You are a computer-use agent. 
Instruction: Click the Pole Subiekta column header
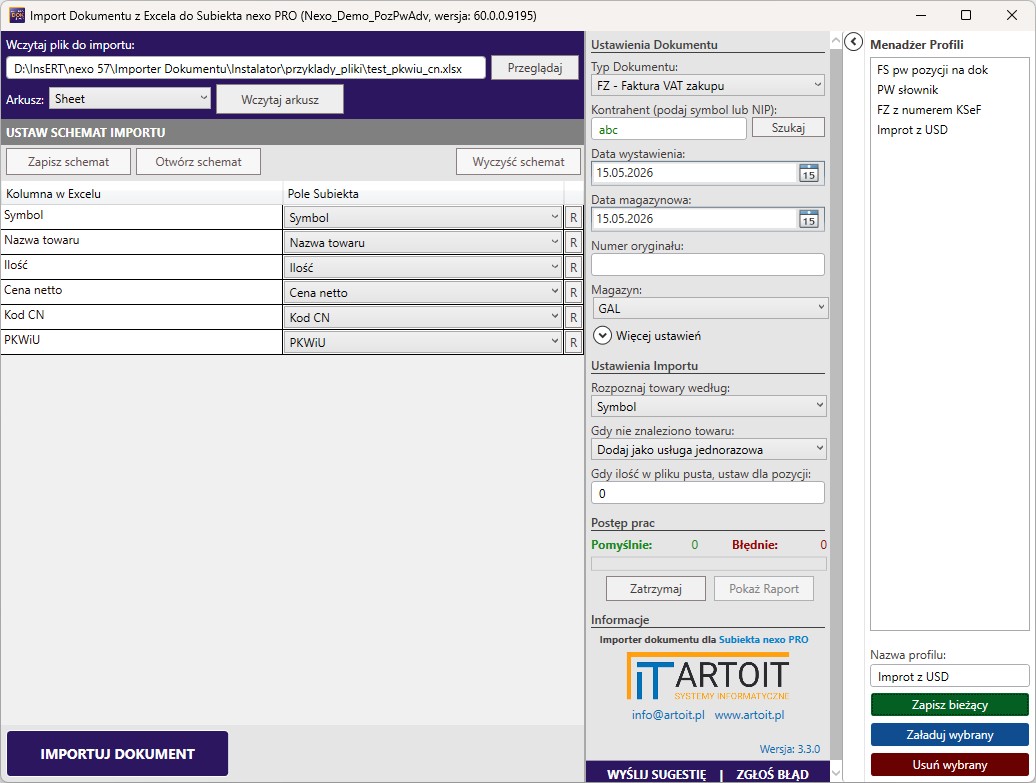point(423,194)
